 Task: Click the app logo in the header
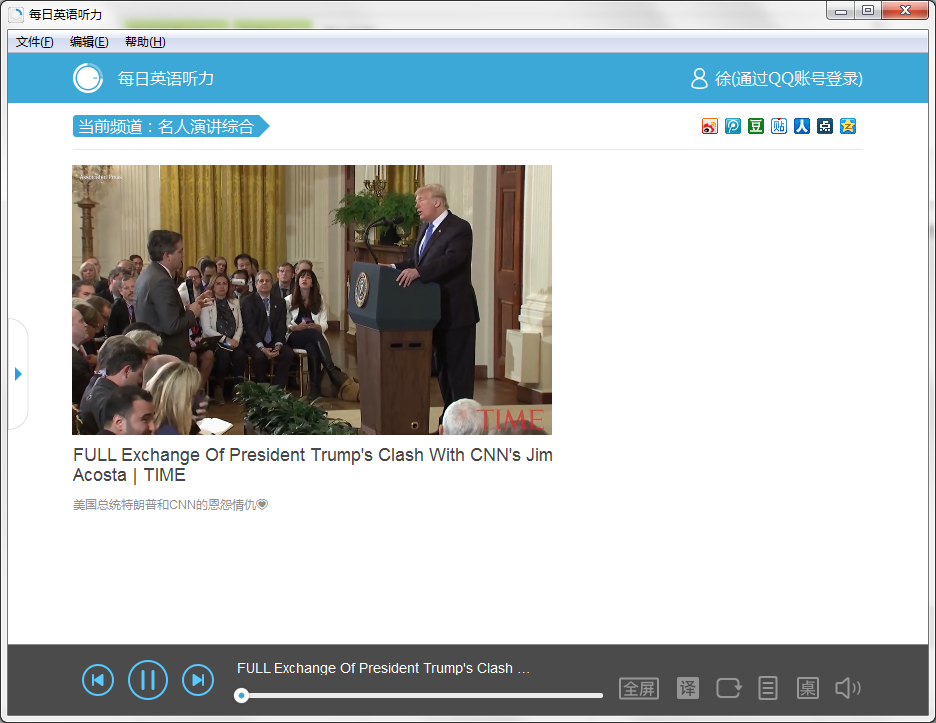(88, 78)
